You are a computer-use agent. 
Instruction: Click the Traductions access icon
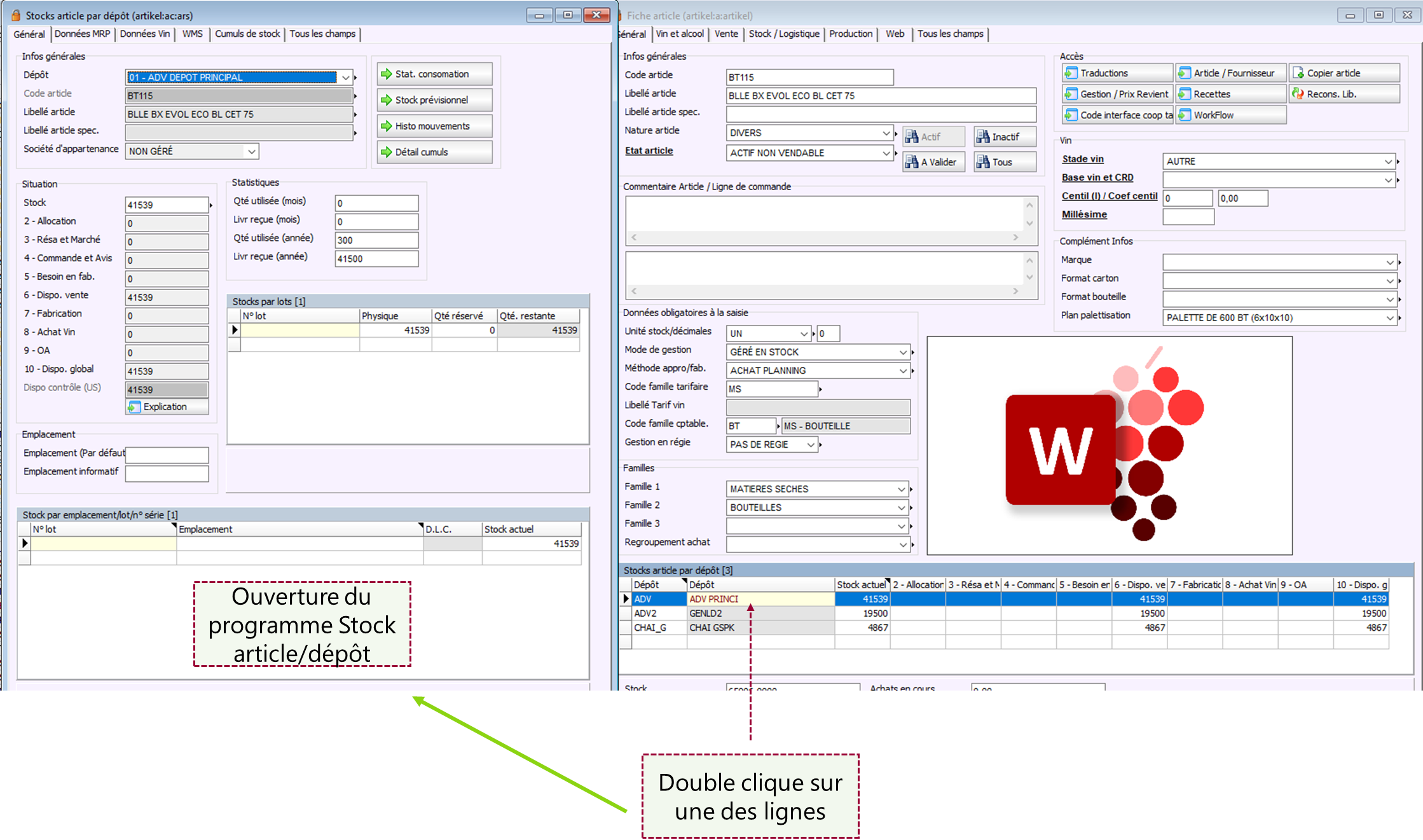pyautogui.click(x=1071, y=73)
